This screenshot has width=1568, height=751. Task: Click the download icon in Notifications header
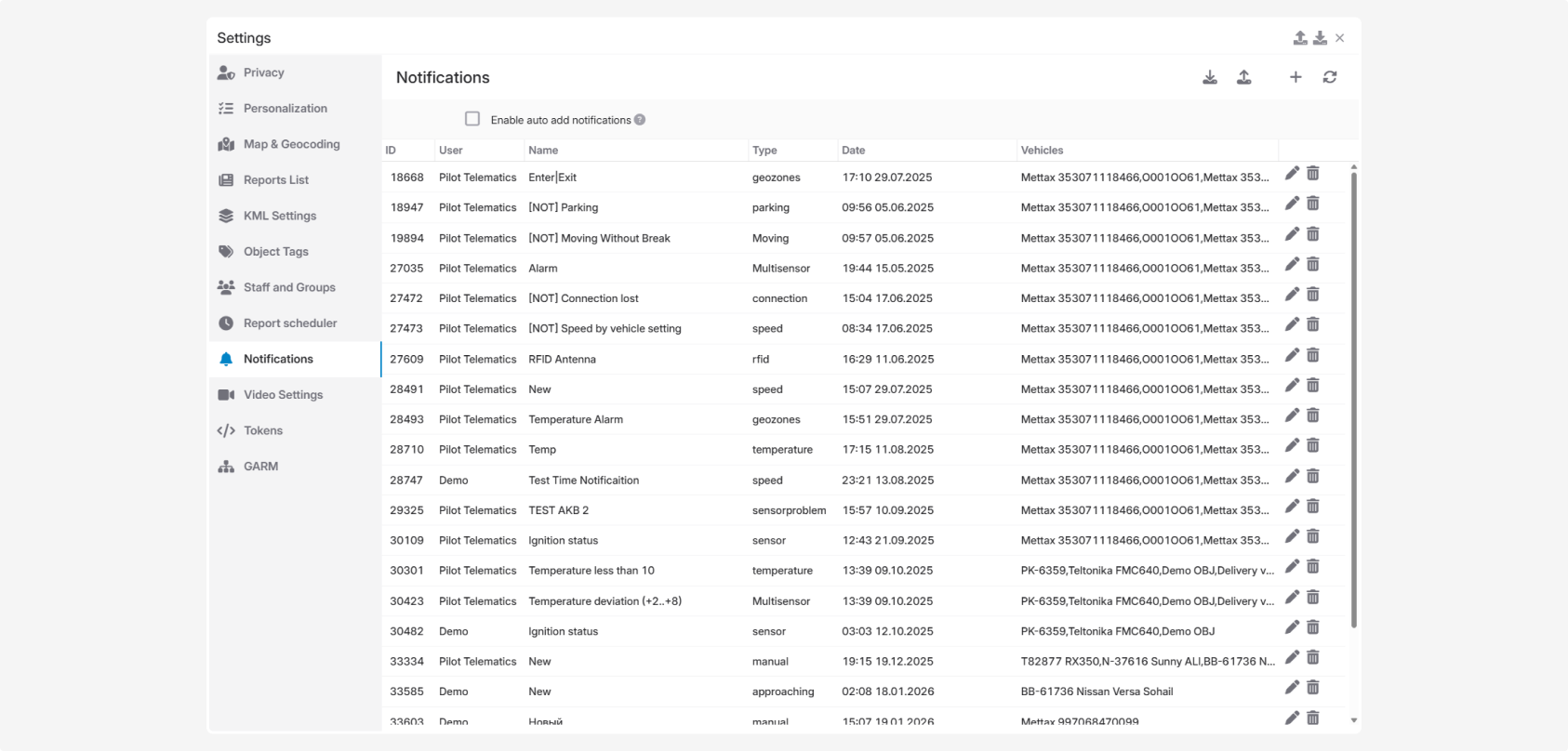[1209, 77]
